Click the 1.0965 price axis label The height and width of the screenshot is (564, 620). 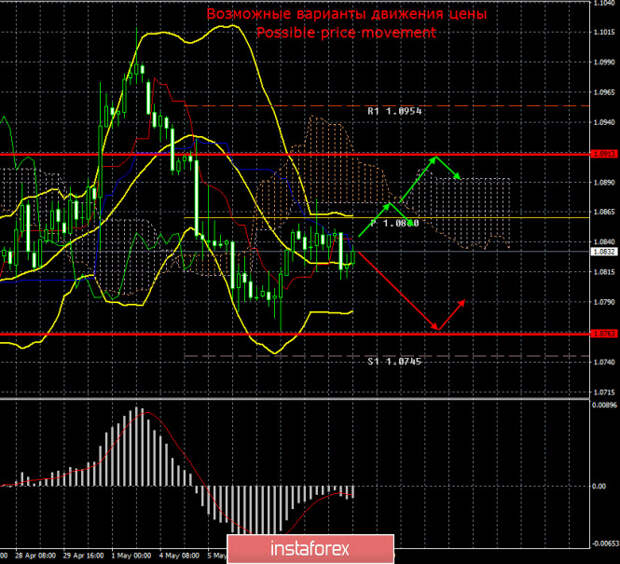604,92
